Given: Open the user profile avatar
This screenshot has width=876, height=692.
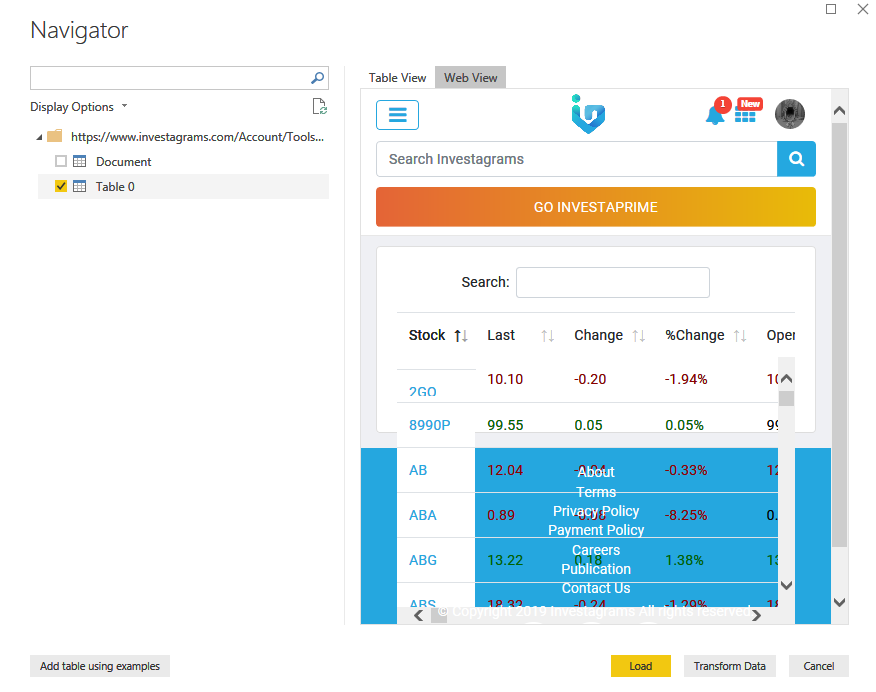Looking at the screenshot, I should [x=789, y=114].
